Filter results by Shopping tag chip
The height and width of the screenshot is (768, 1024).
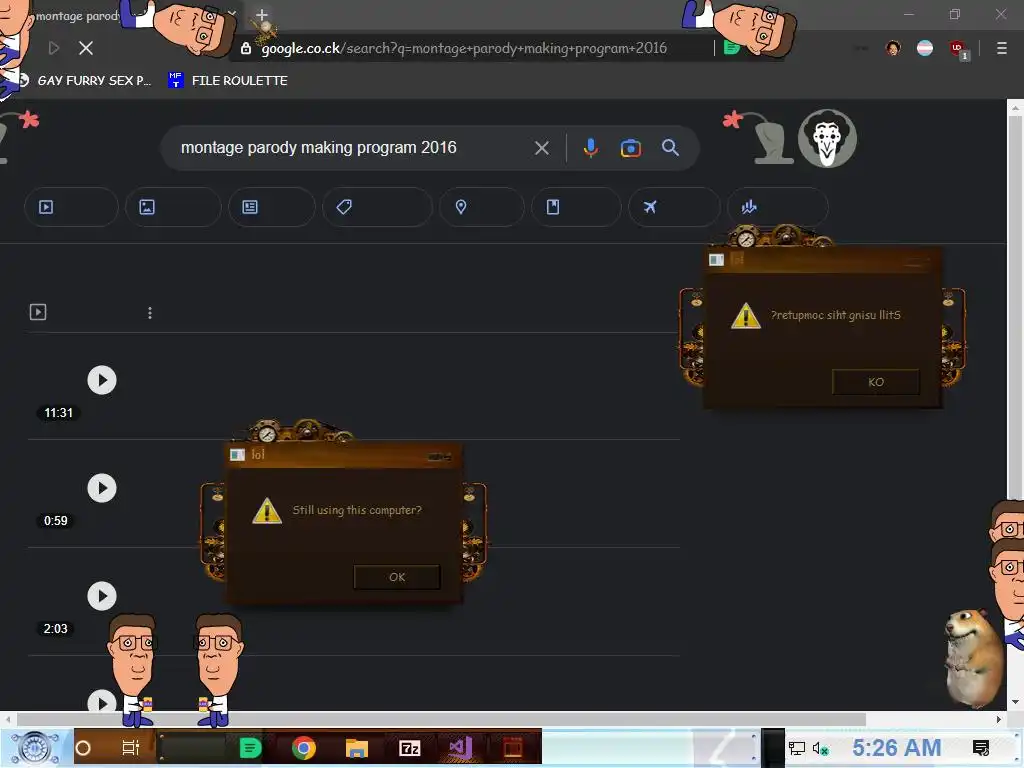[377, 207]
